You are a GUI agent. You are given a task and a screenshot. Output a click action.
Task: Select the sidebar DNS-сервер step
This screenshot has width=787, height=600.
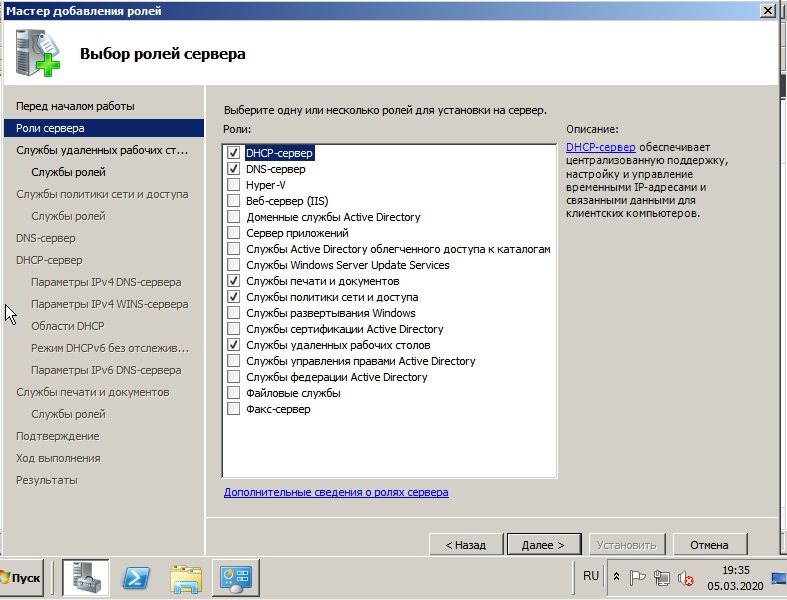point(46,238)
